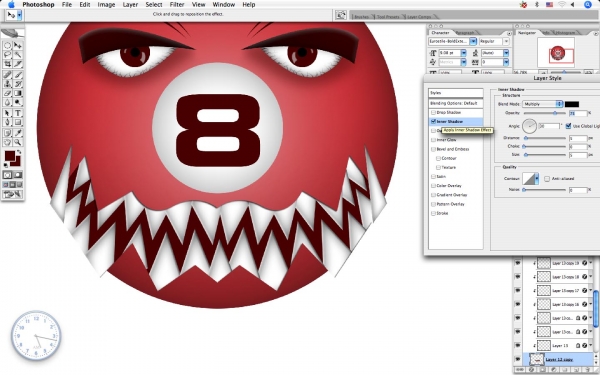The image size is (600, 375).
Task: Select the Move tool in the toolbox
Action: point(18,45)
